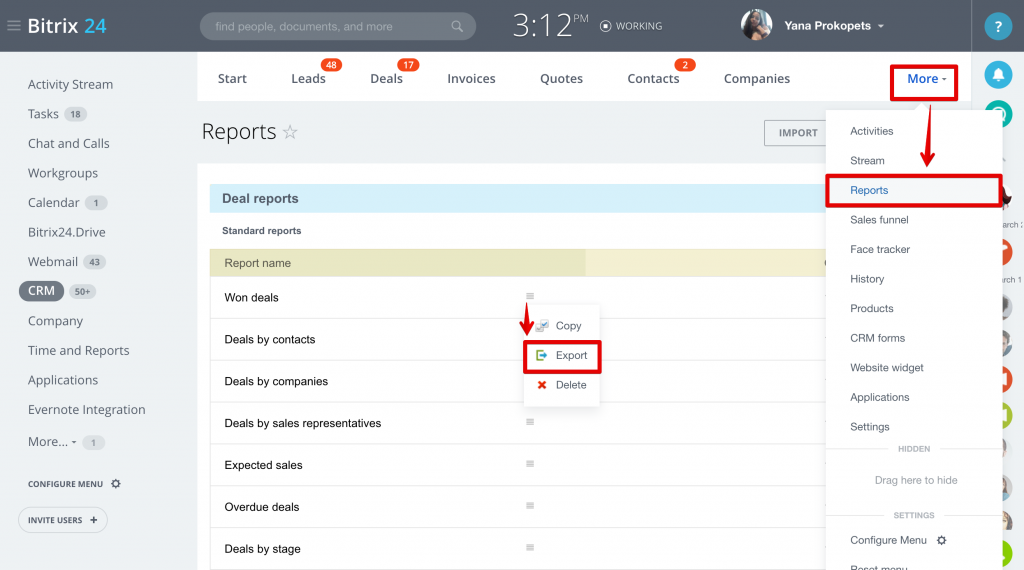Screen dimensions: 1024x570
Task: Open the help question mark button
Action: coord(998,27)
